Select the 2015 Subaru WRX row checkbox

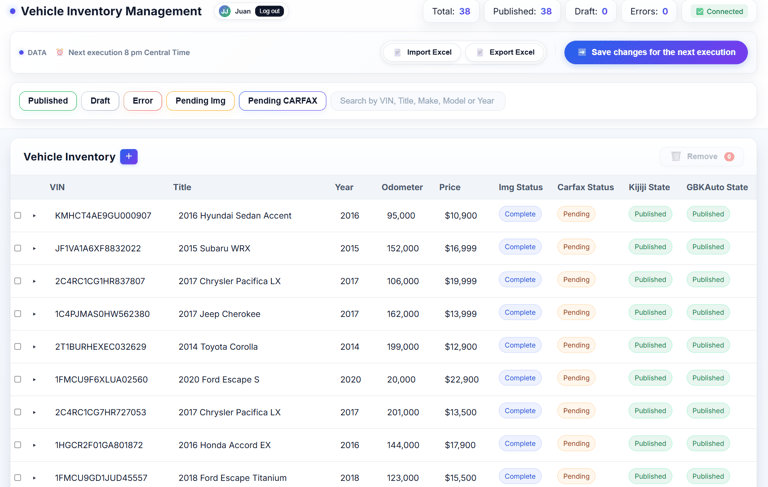pyautogui.click(x=18, y=248)
